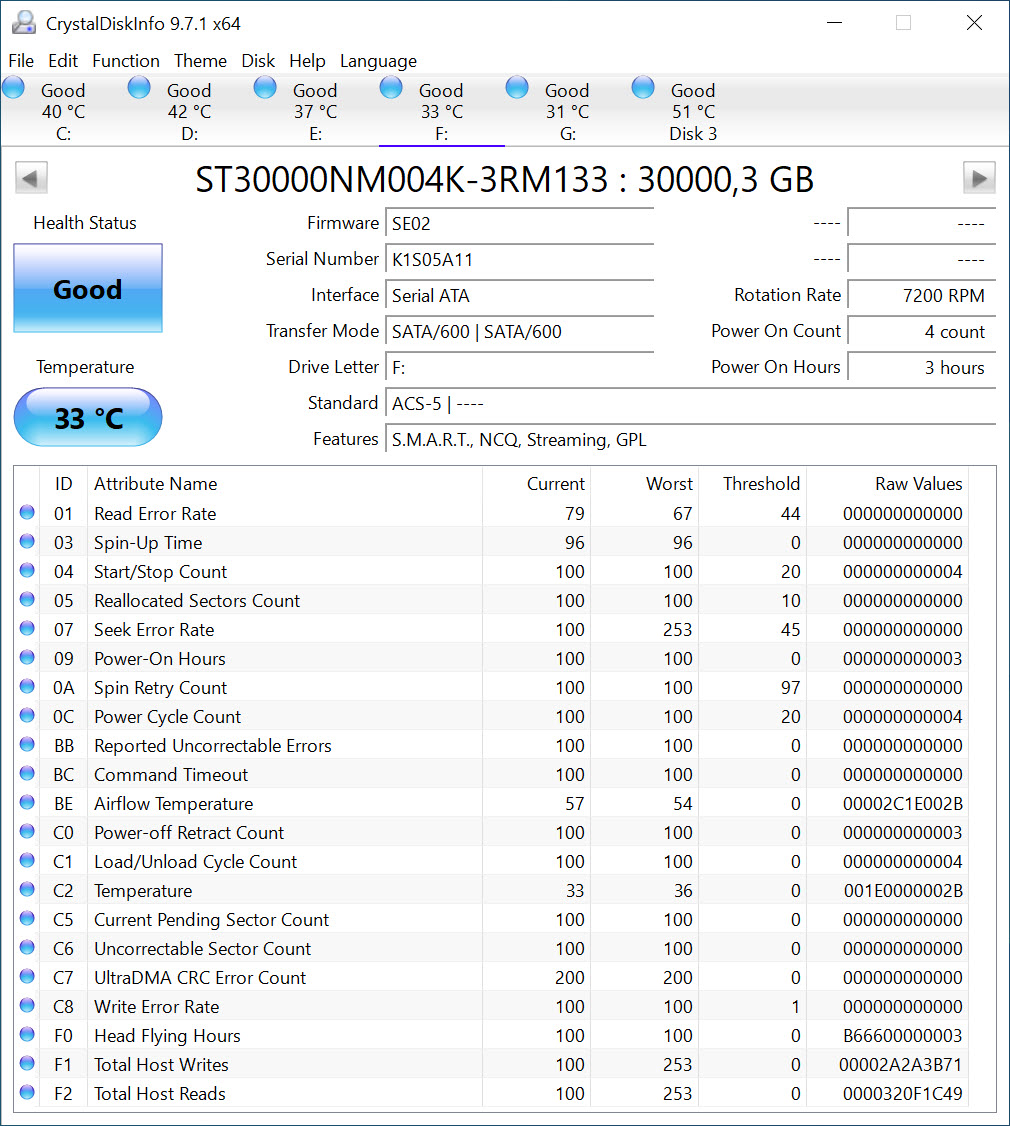1010x1126 pixels.
Task: Go to previous disk with left arrow
Action: pyautogui.click(x=31, y=179)
